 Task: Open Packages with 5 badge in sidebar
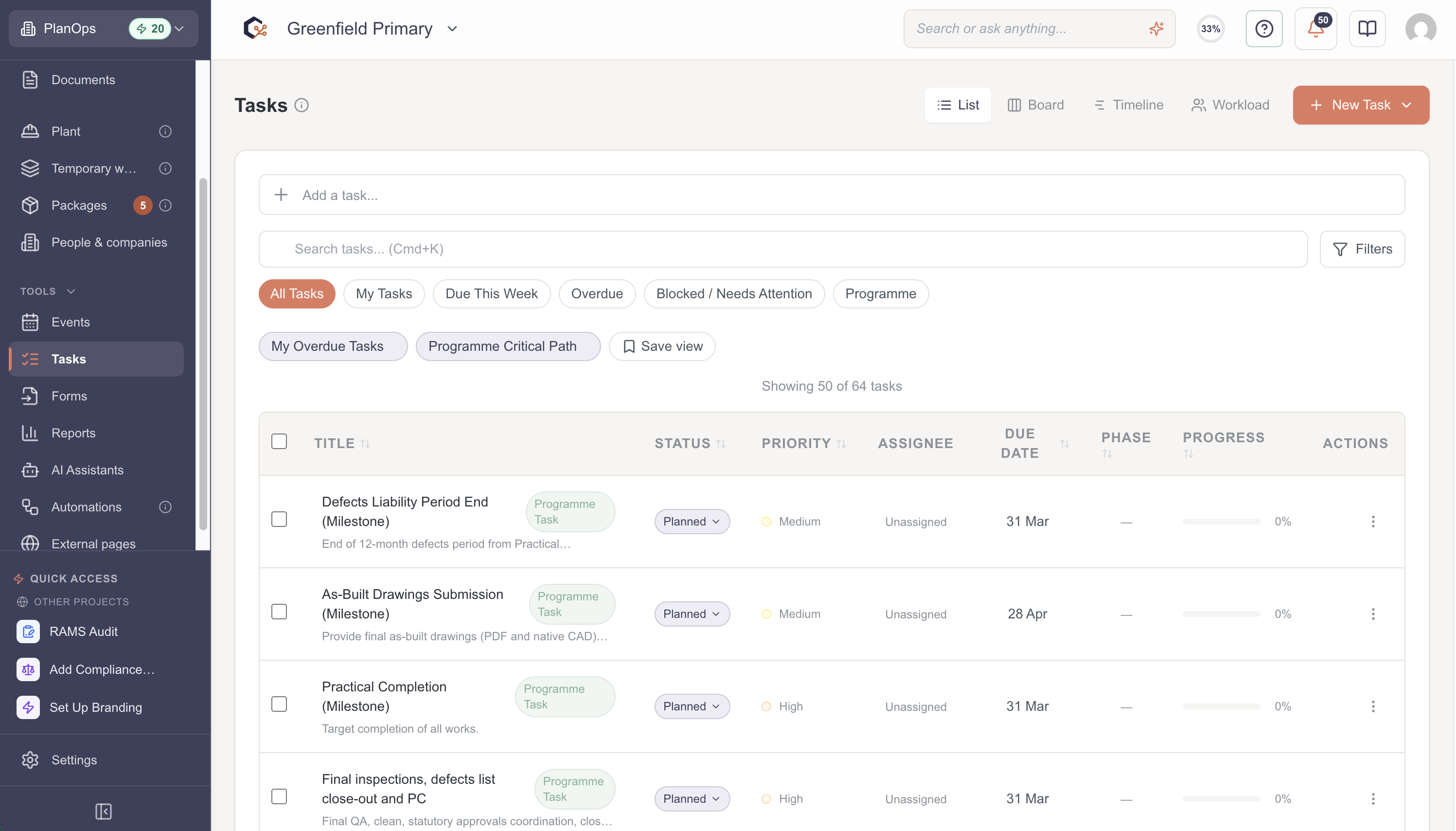click(96, 205)
